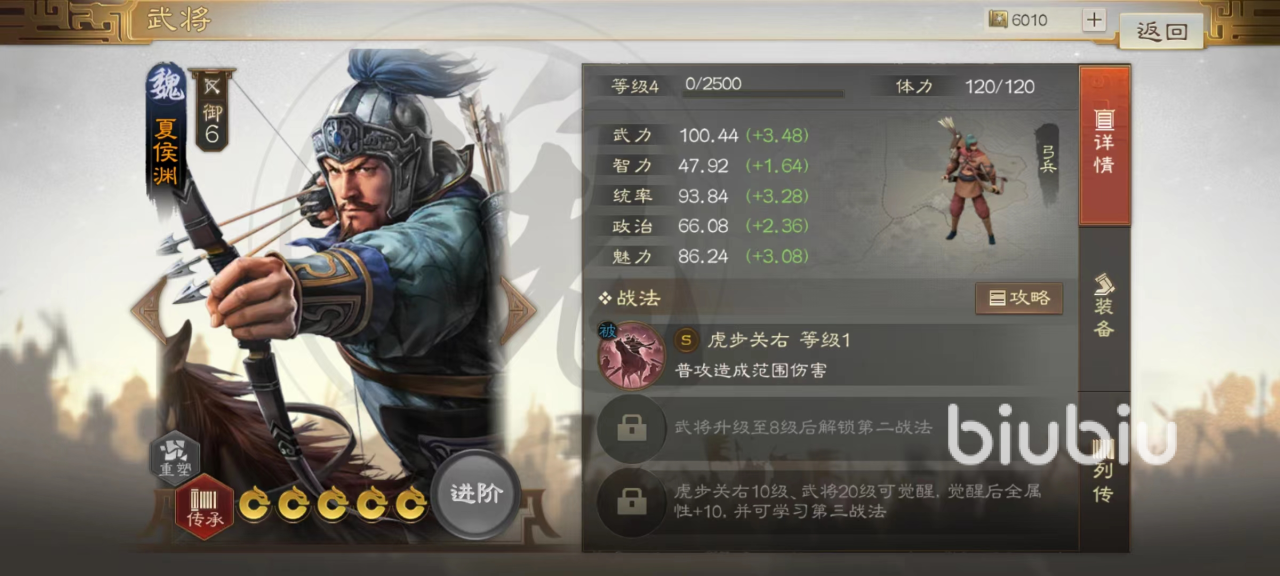Switch to the 列传 biography tab
This screenshot has width=1280, height=576.
(x=1104, y=472)
